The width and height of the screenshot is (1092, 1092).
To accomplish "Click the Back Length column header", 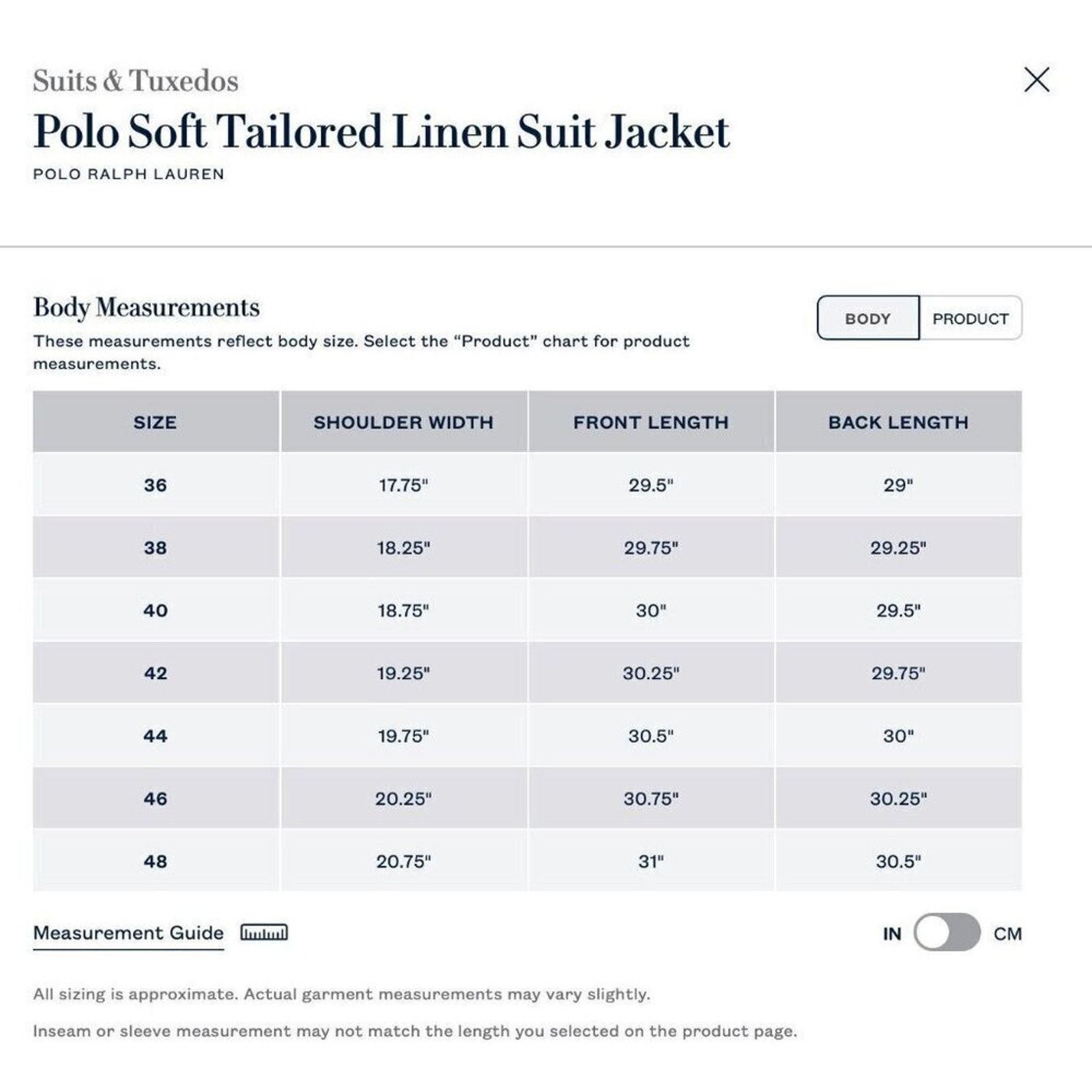I will (898, 422).
